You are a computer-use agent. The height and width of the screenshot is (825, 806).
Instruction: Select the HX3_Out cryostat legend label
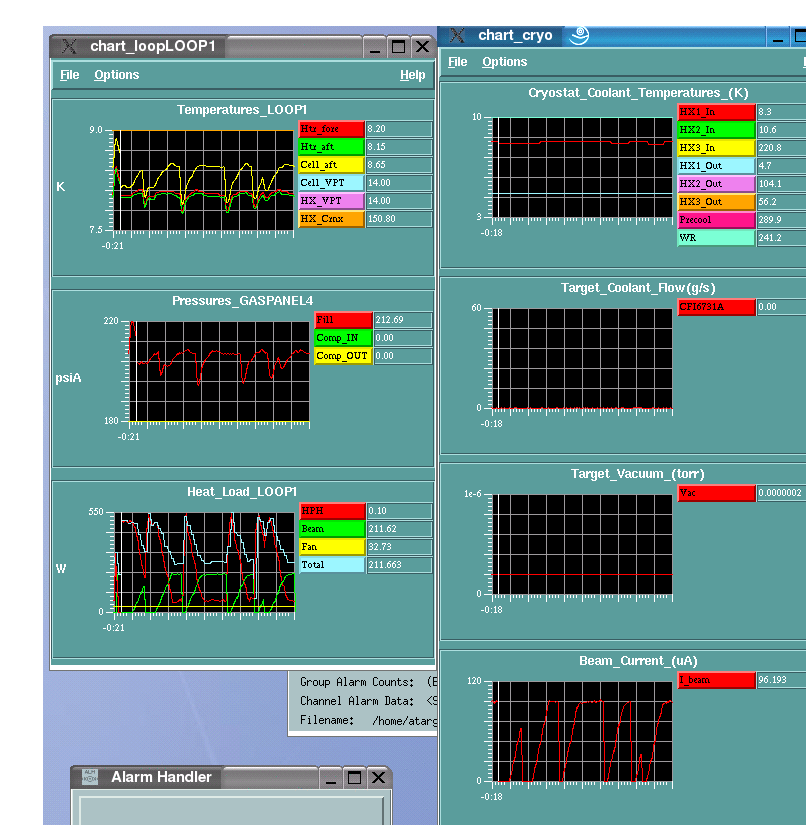pos(717,202)
